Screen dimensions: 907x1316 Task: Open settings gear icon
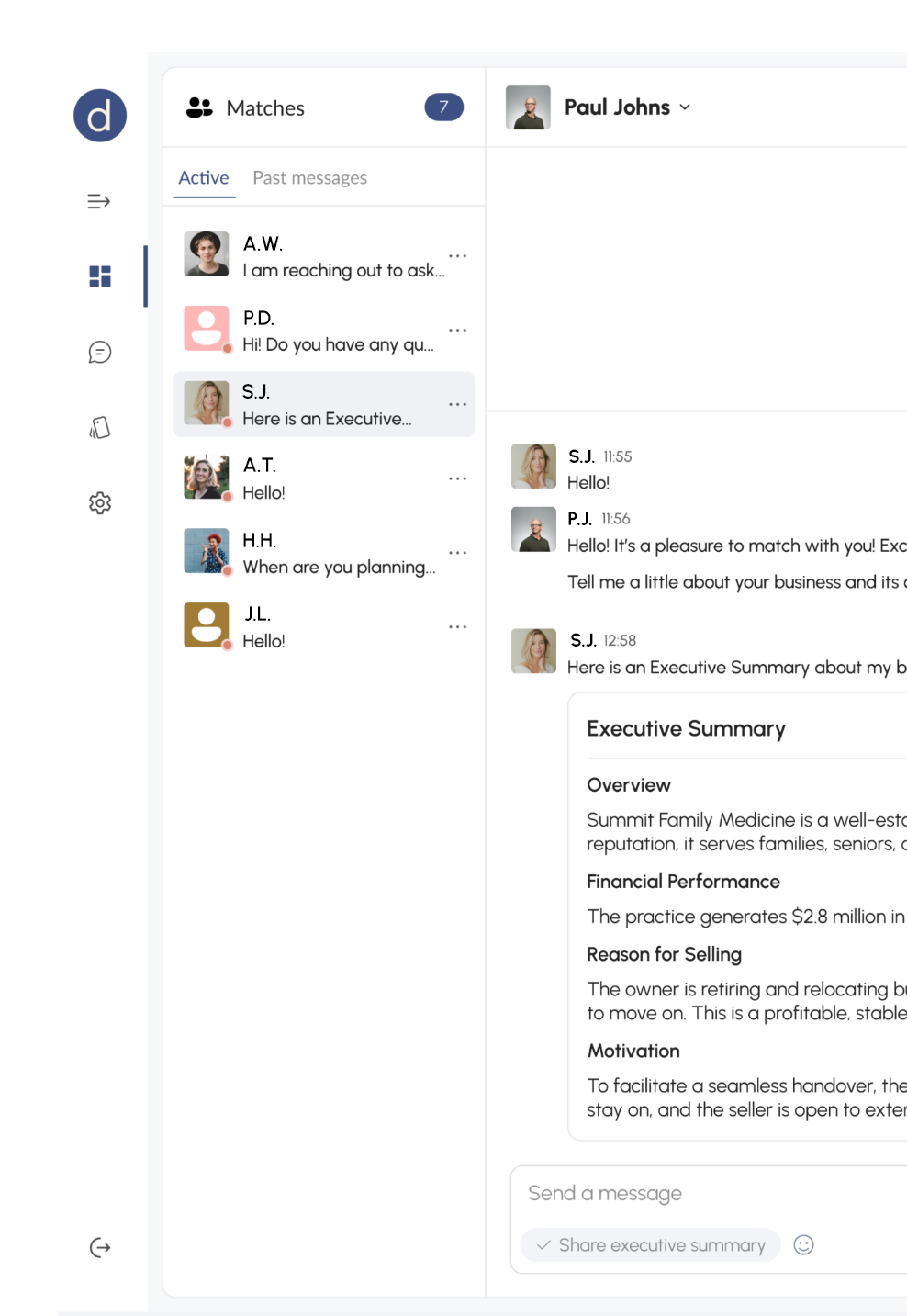pos(99,503)
